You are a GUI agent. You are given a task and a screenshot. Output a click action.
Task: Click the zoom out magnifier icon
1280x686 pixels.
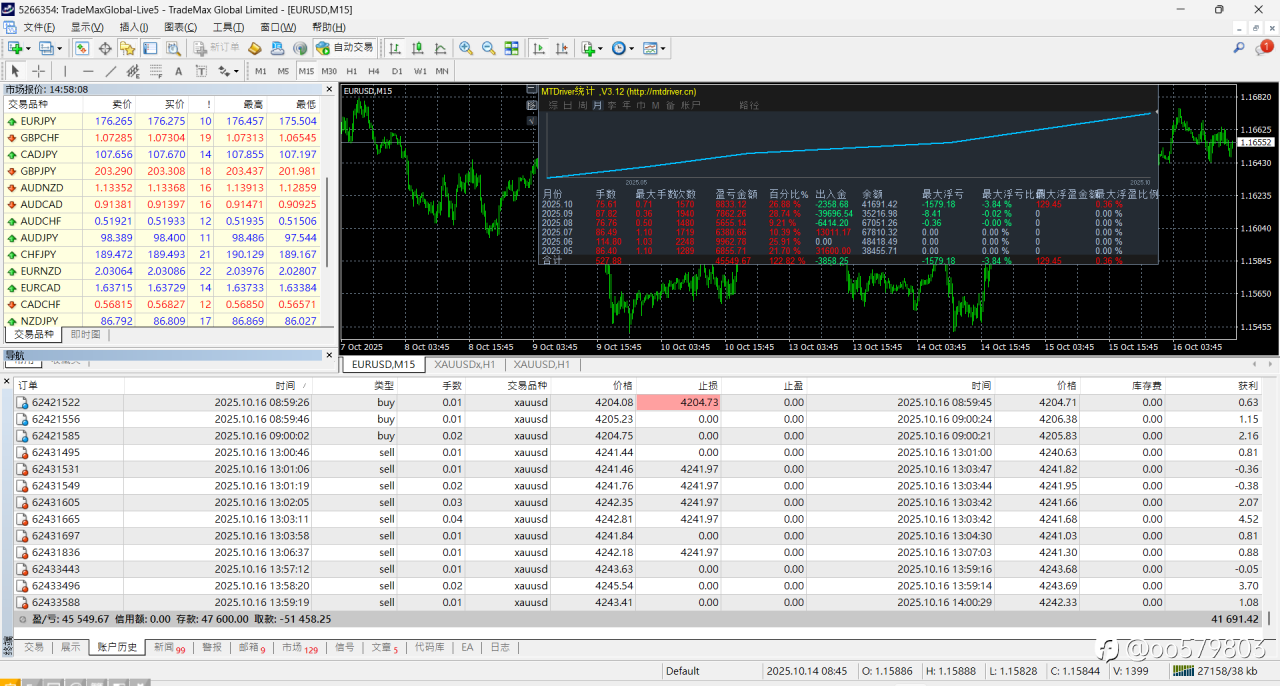tap(489, 48)
